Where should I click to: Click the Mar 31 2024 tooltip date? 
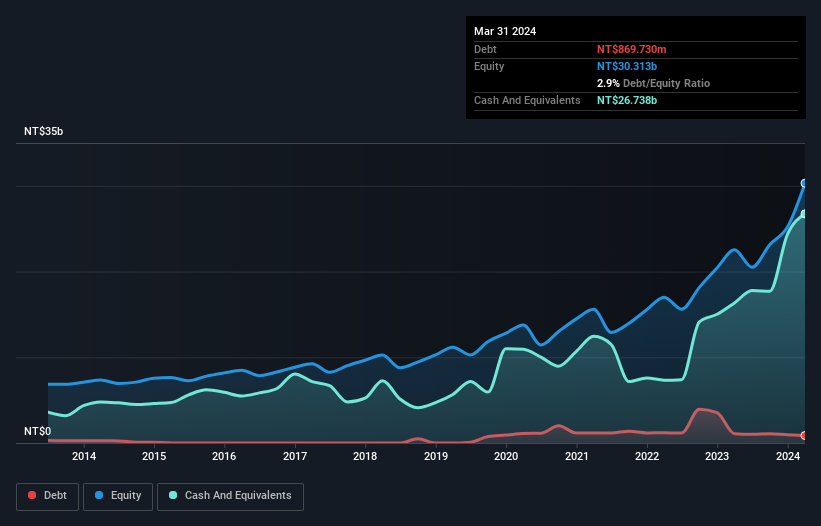tap(505, 31)
